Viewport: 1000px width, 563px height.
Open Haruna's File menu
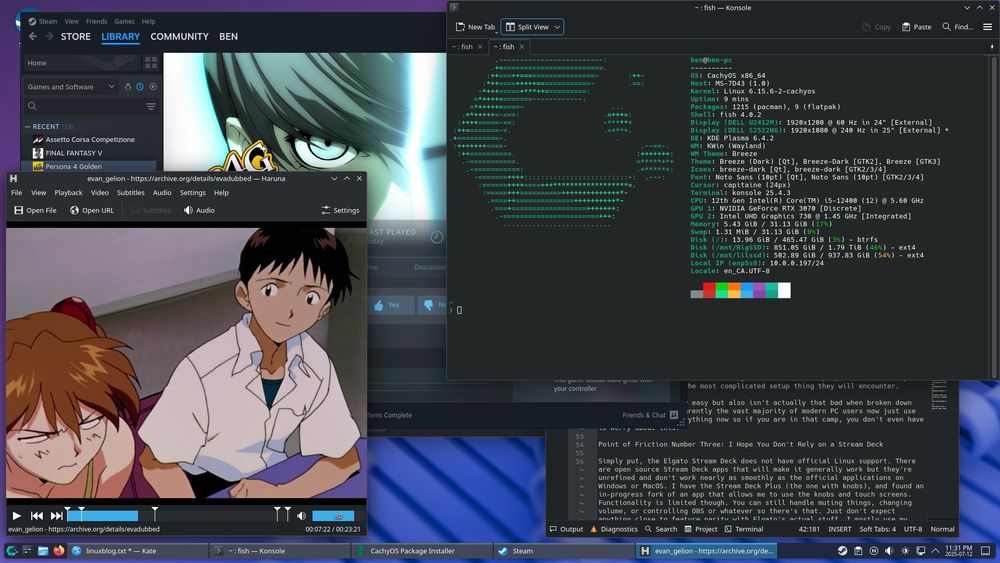click(x=17, y=193)
